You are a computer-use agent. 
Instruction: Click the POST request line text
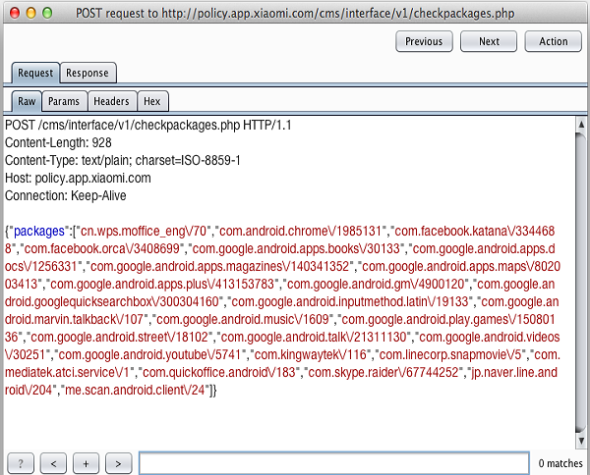click(x=148, y=125)
